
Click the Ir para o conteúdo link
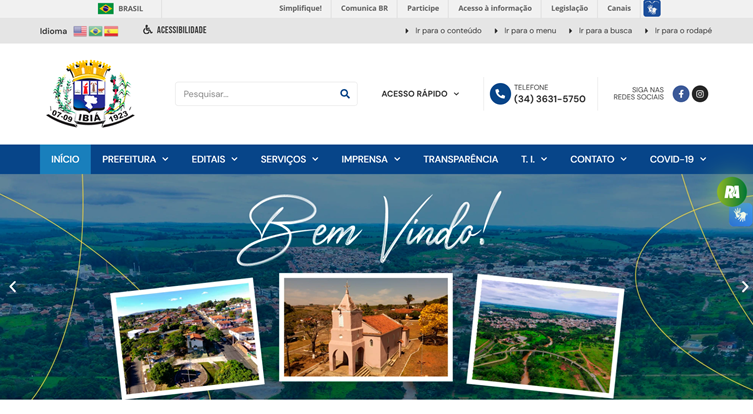click(x=449, y=31)
